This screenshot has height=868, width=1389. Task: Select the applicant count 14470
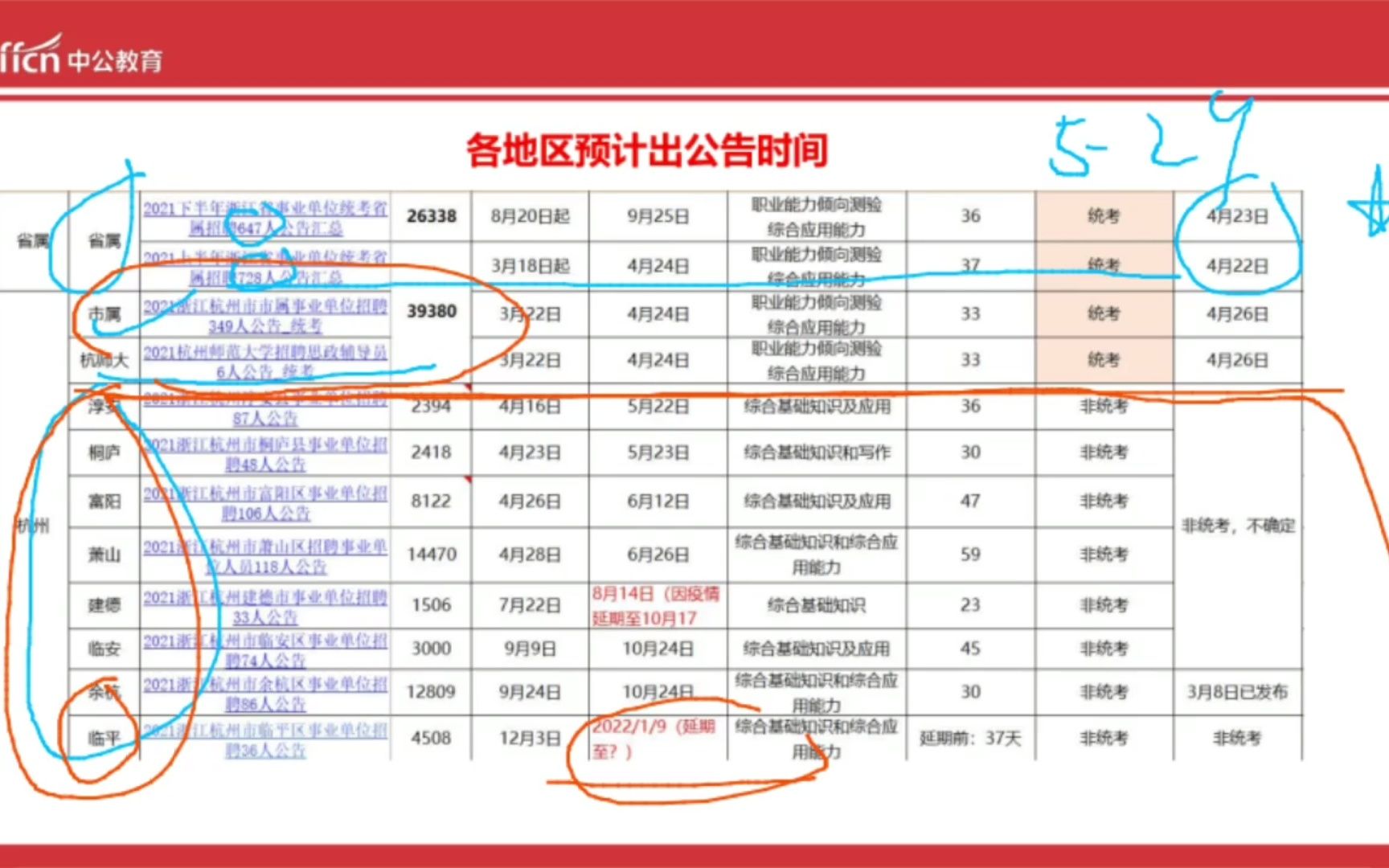tap(432, 555)
